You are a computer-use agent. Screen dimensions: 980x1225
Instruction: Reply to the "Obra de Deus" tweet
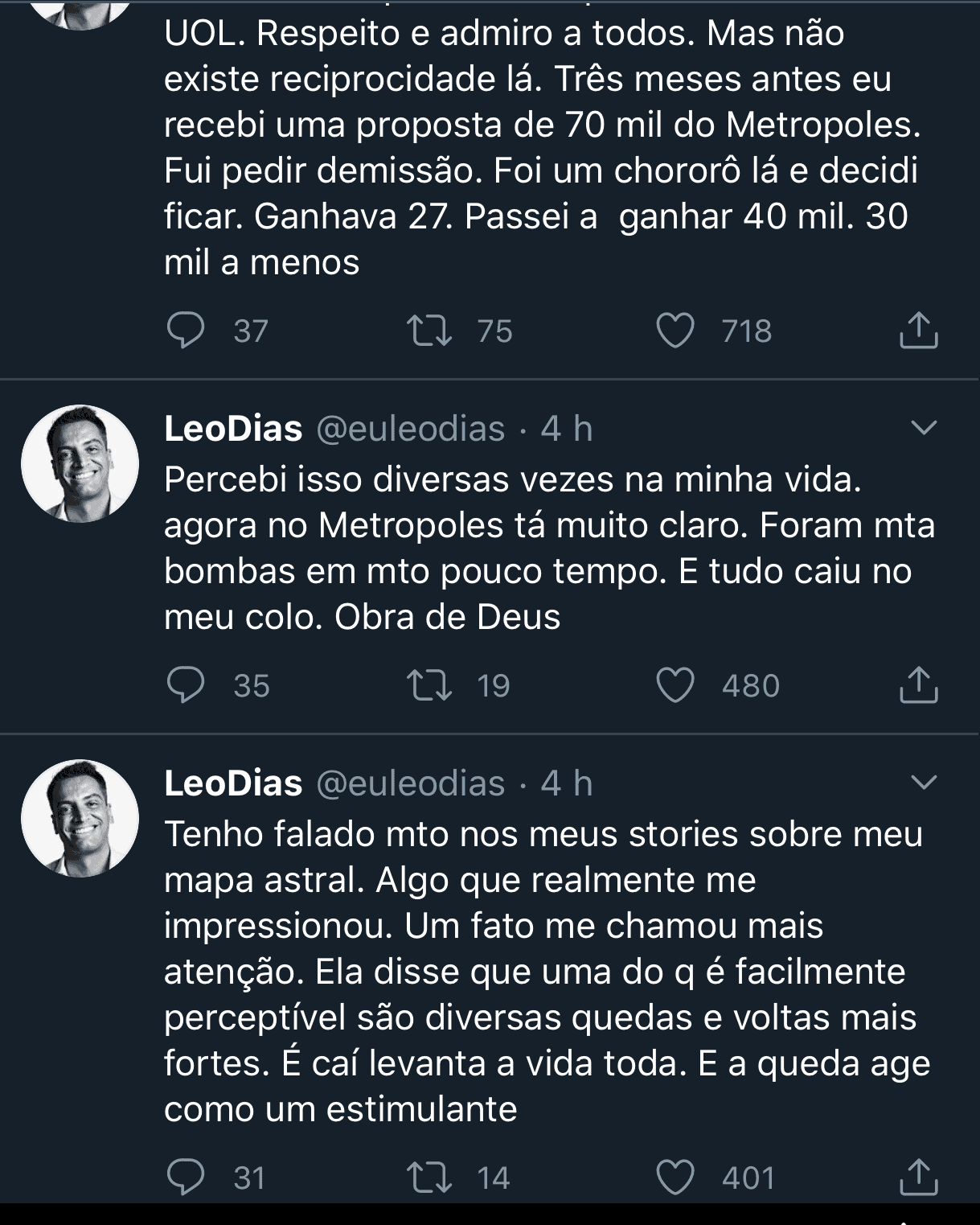pos(186,686)
